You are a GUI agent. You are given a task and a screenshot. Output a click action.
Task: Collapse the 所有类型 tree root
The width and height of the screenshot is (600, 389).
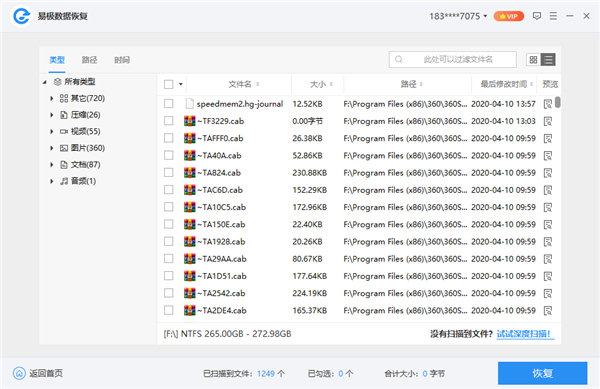[45, 82]
